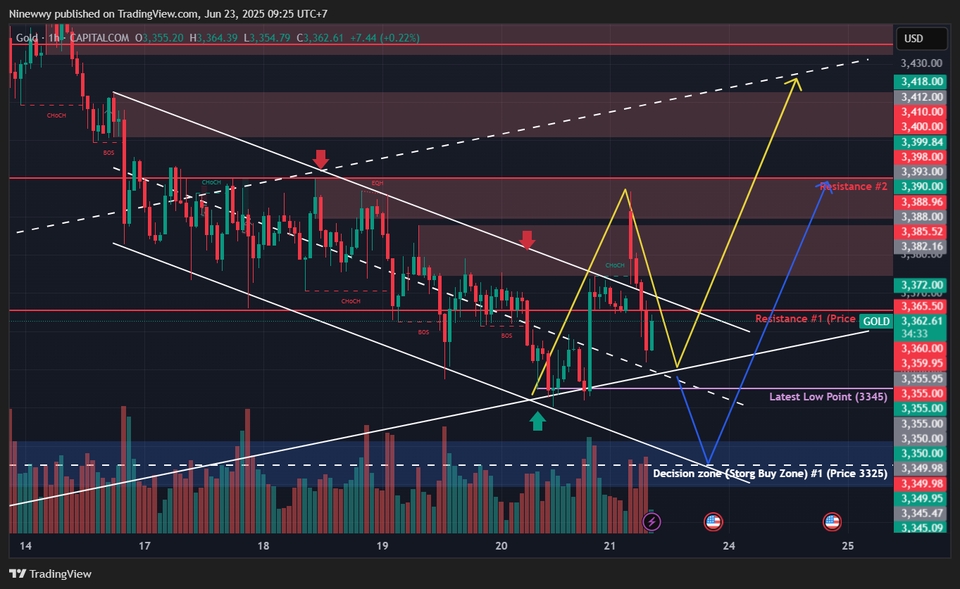Select the 'Decision zone' buy zone label
960x589 pixels.
pyautogui.click(x=770, y=473)
